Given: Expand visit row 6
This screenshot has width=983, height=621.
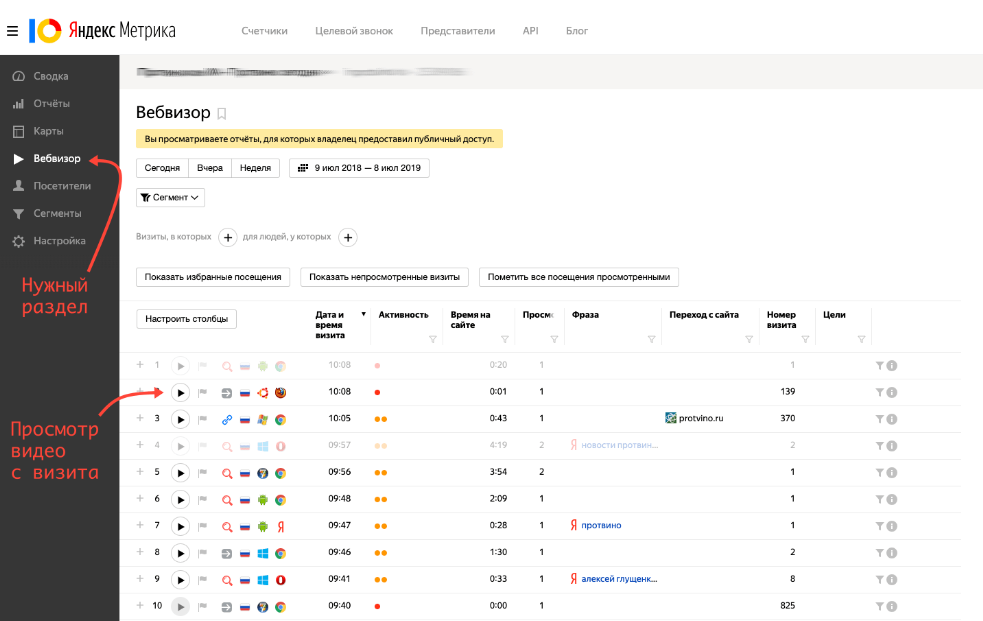Looking at the screenshot, I should coord(140,499).
